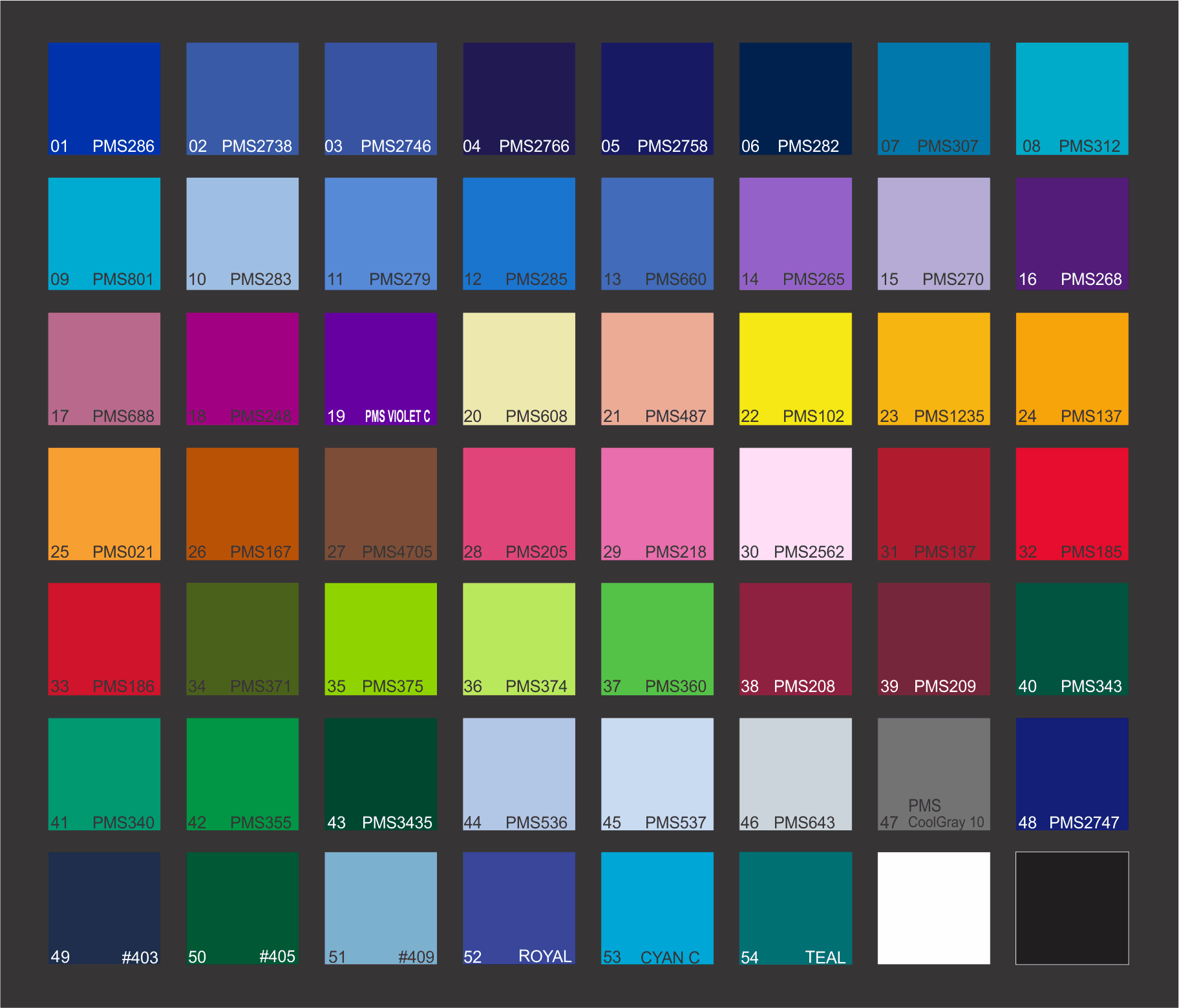Click dark green swatch 40 PMS343
The height and width of the screenshot is (1008, 1179).
tap(1072, 639)
